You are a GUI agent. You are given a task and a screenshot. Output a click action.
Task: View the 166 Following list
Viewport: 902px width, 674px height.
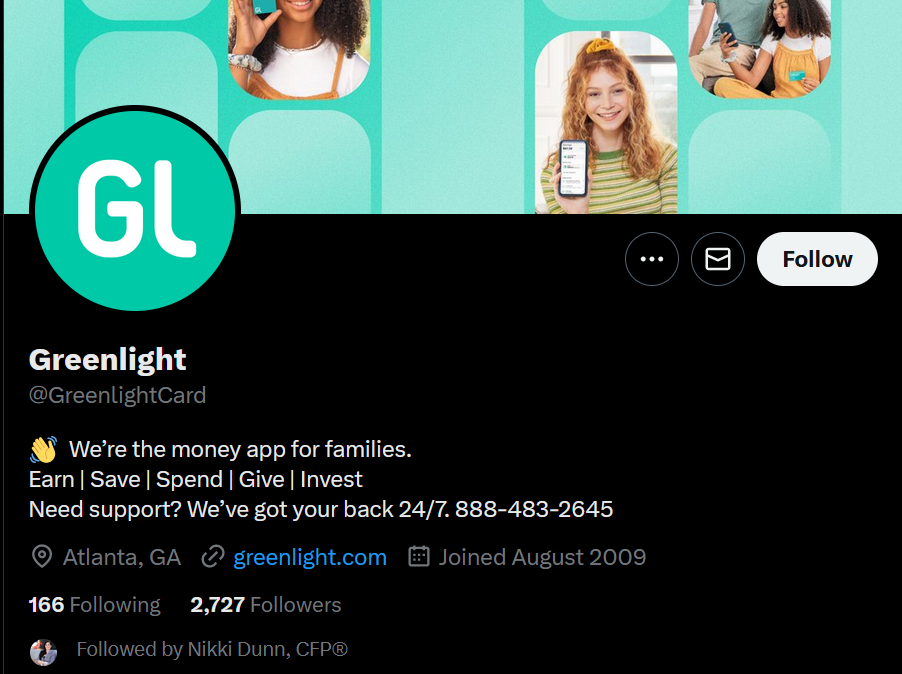click(94, 604)
